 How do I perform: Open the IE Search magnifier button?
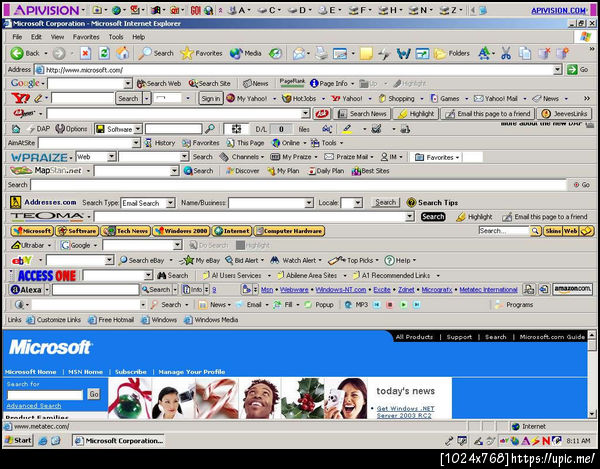tap(156, 53)
